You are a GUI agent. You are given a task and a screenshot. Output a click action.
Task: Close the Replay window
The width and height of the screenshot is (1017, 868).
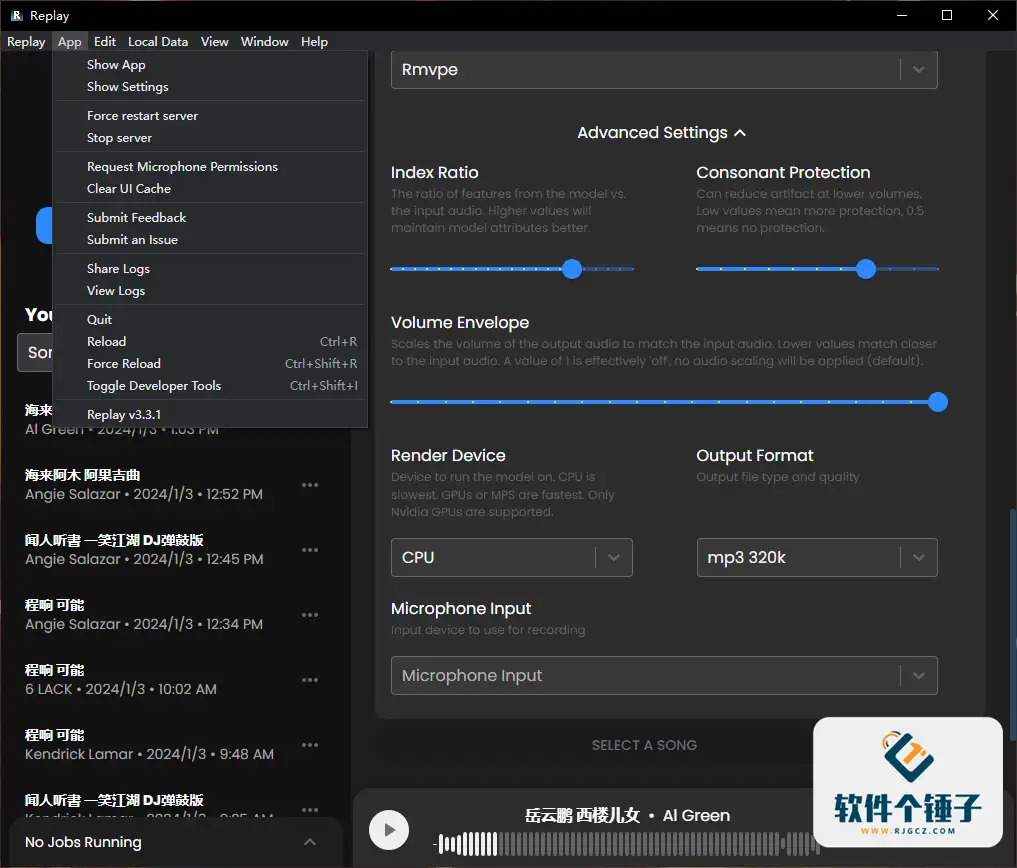click(992, 15)
